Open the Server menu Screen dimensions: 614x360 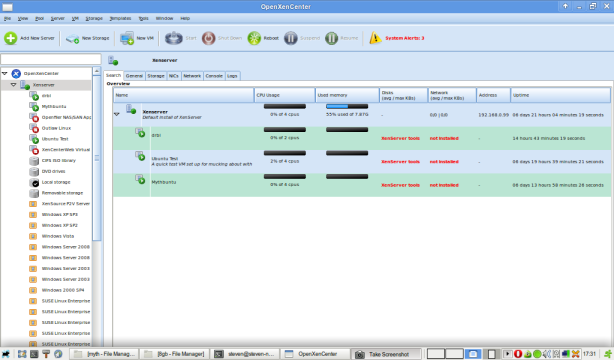pos(58,18)
